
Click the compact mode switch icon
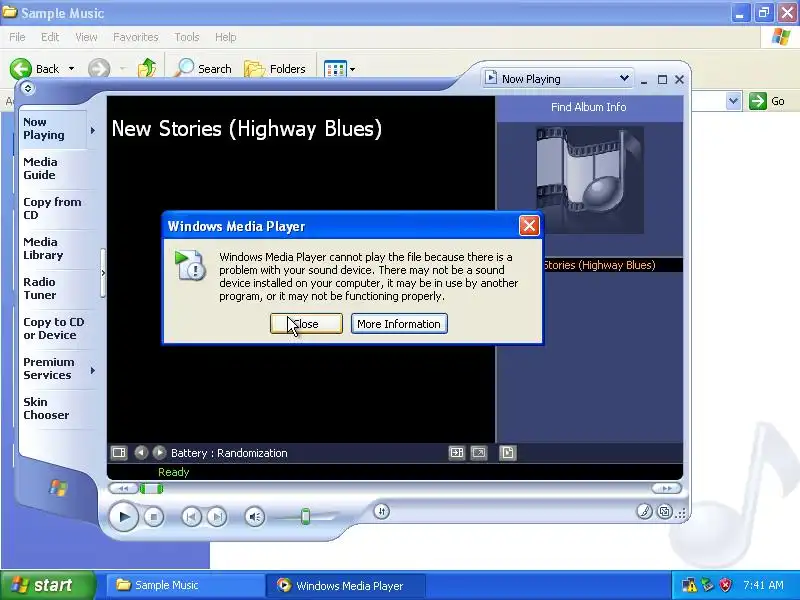click(x=664, y=511)
